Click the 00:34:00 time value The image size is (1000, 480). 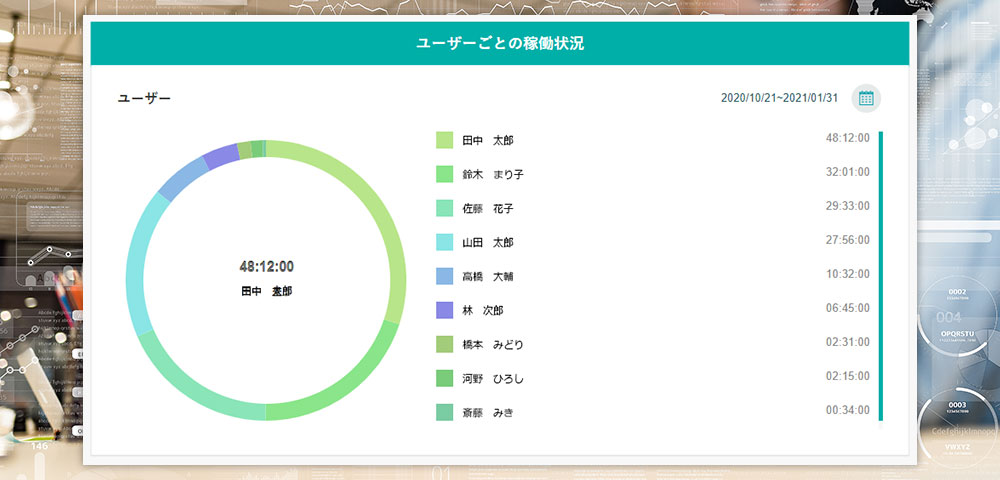(848, 410)
